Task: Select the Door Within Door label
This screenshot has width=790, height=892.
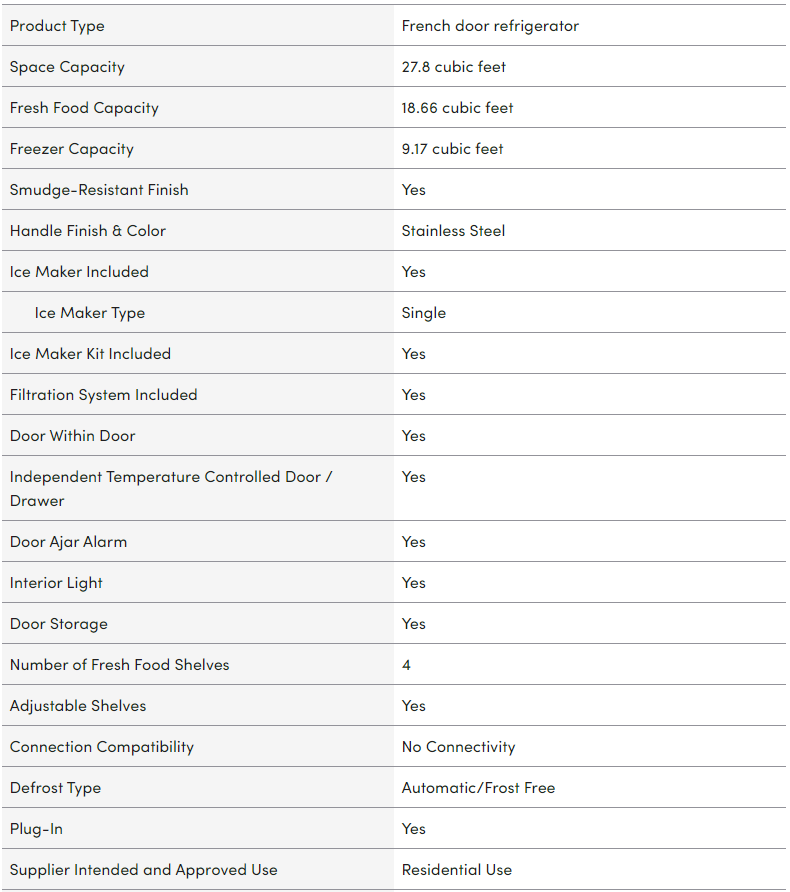Action: pos(72,436)
